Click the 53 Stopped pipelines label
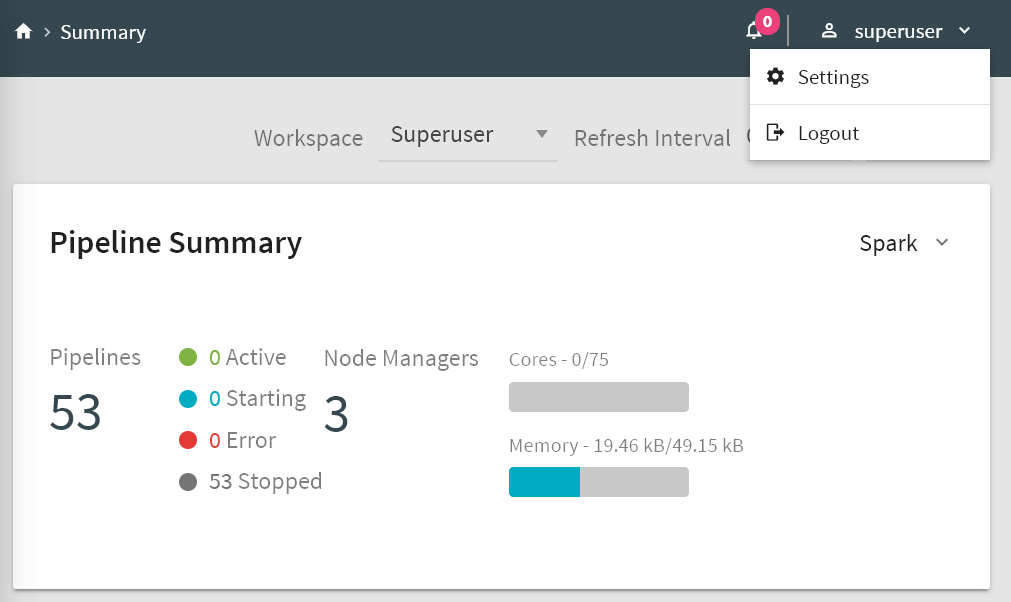This screenshot has height=602, width=1011. [x=265, y=482]
